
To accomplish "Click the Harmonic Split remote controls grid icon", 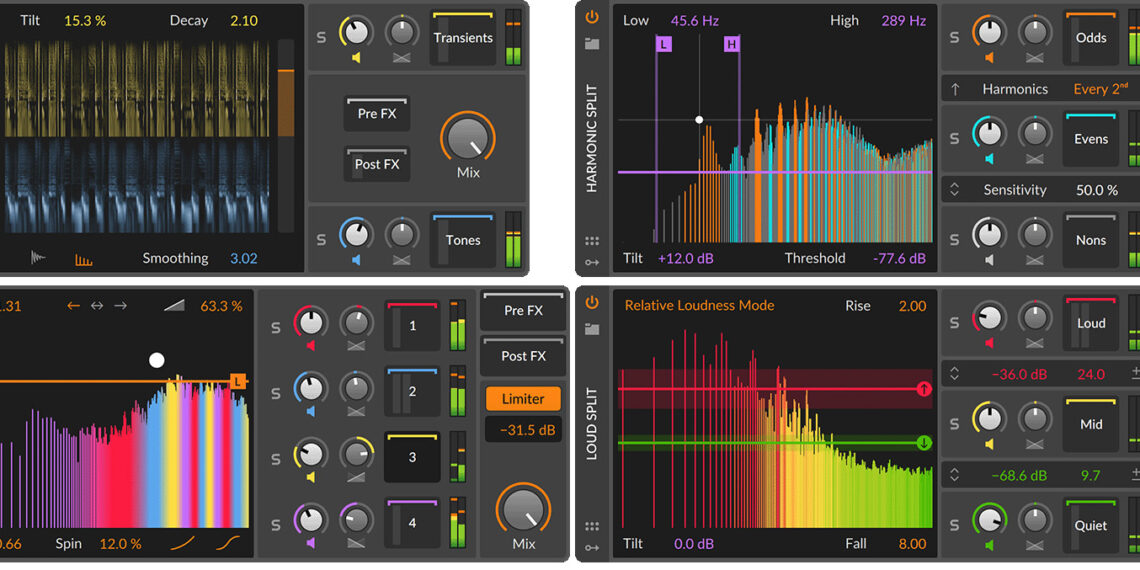I will [592, 241].
